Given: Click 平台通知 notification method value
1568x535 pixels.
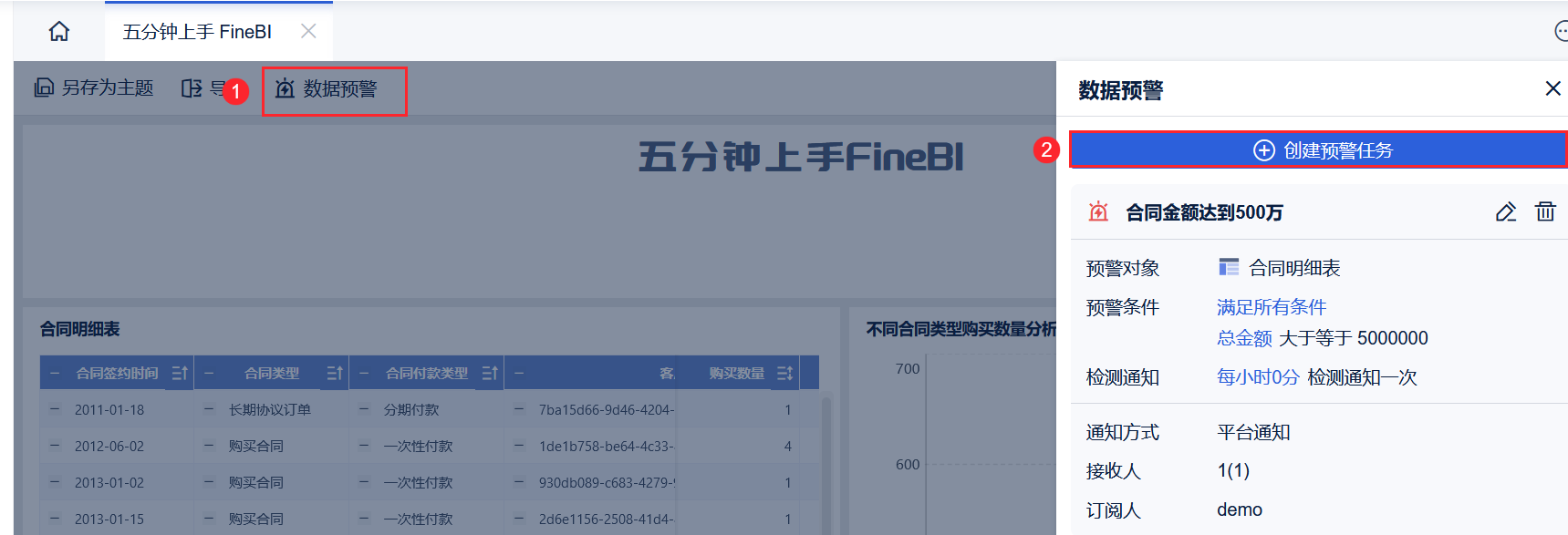Looking at the screenshot, I should coord(1253,432).
